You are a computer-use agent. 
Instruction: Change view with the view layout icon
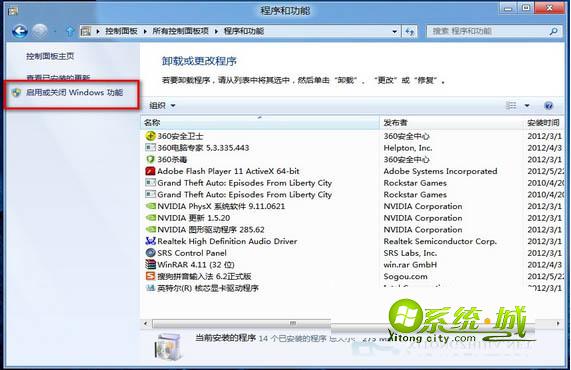coord(511,106)
